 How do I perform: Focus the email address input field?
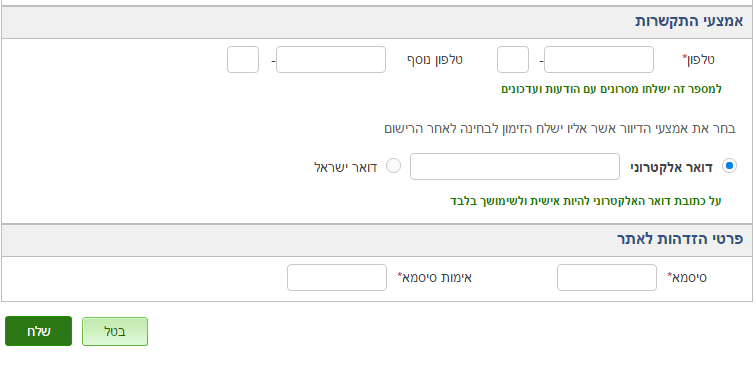click(x=515, y=167)
